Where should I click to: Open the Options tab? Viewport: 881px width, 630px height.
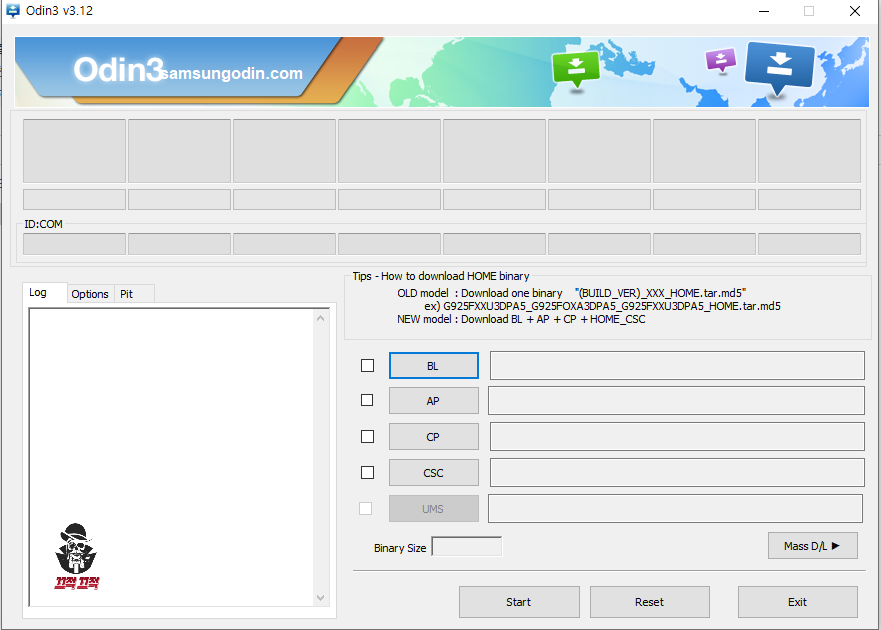click(90, 294)
